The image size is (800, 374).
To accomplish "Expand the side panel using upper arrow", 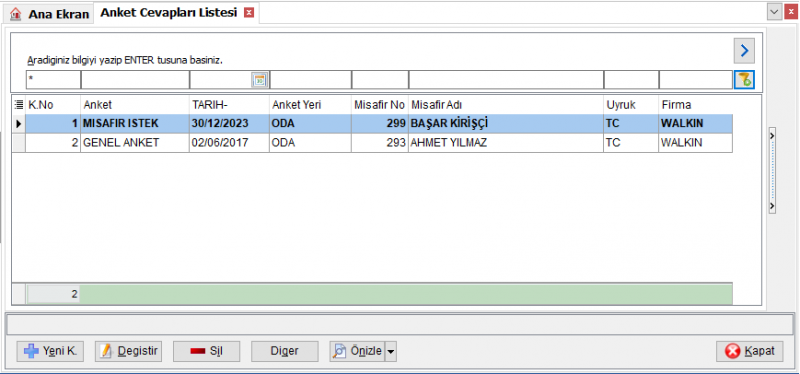I will (x=772, y=135).
